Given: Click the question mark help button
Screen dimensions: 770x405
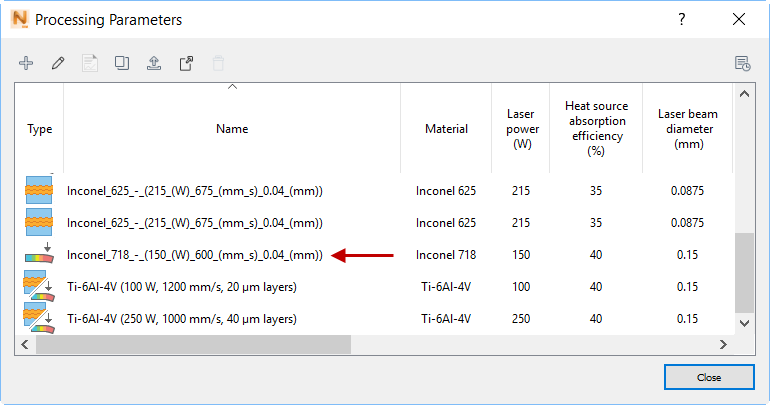Looking at the screenshot, I should coord(682,19).
